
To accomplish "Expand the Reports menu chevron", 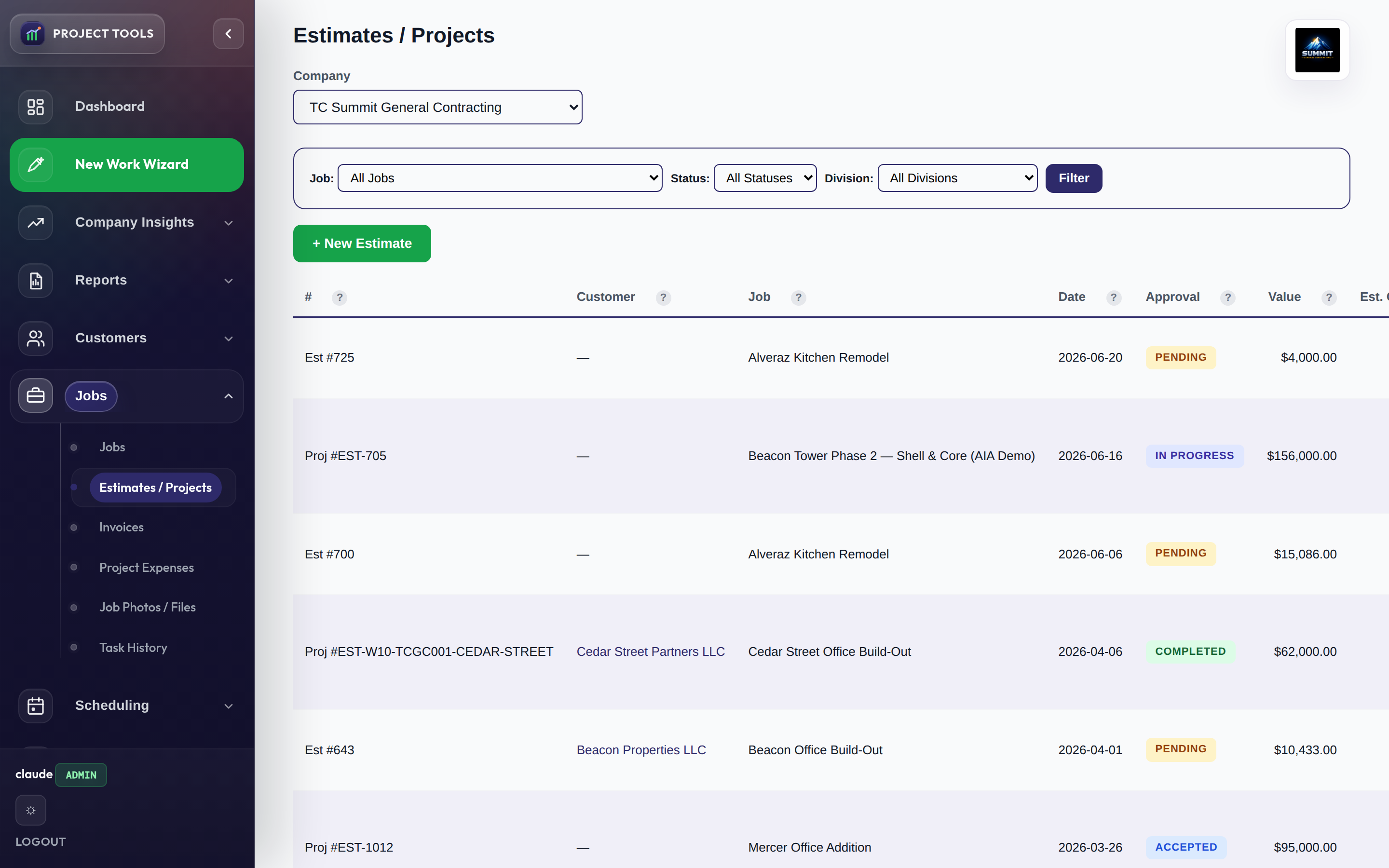I will point(229,281).
